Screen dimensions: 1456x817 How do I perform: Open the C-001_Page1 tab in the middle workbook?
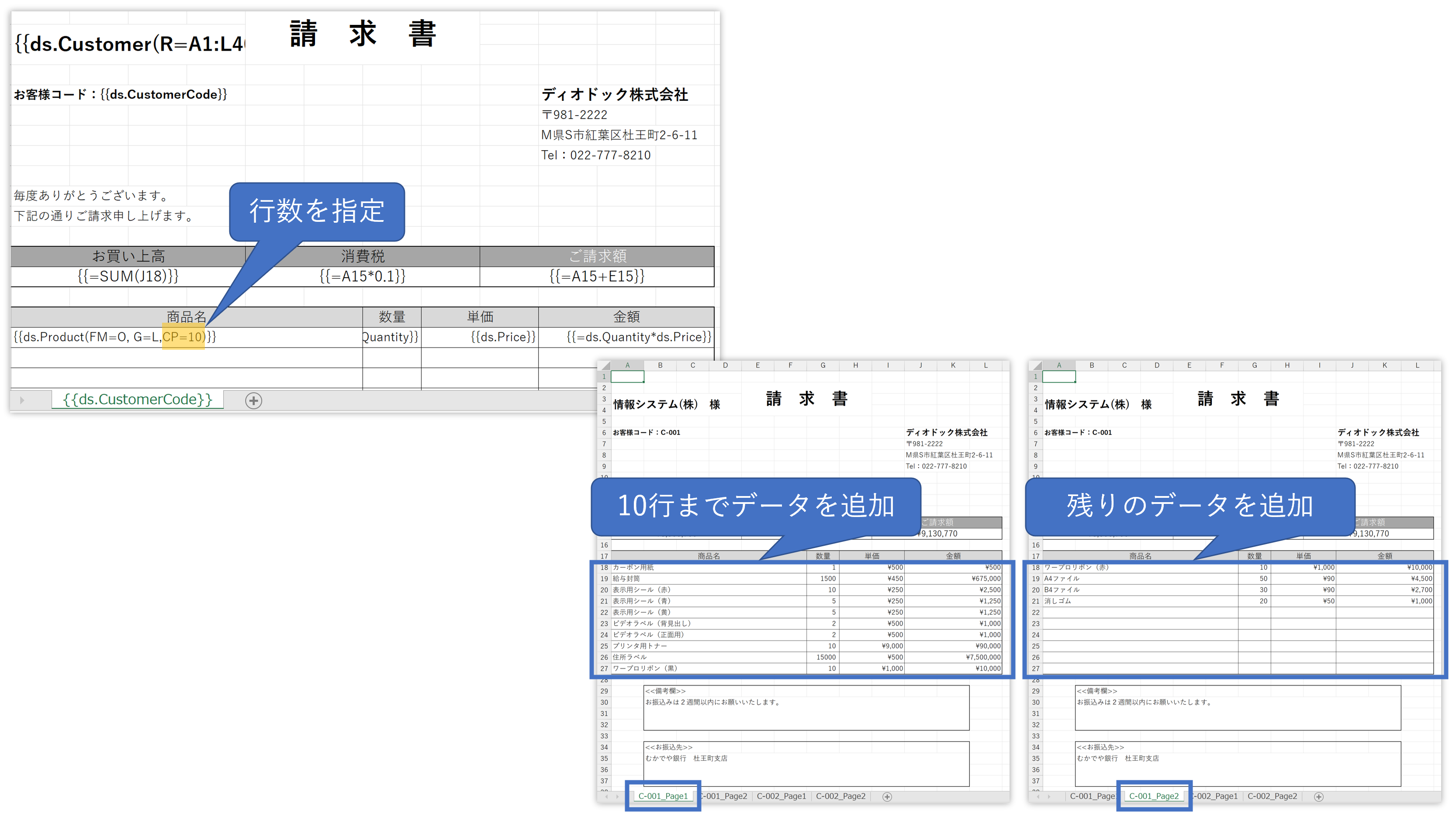pyautogui.click(x=663, y=796)
